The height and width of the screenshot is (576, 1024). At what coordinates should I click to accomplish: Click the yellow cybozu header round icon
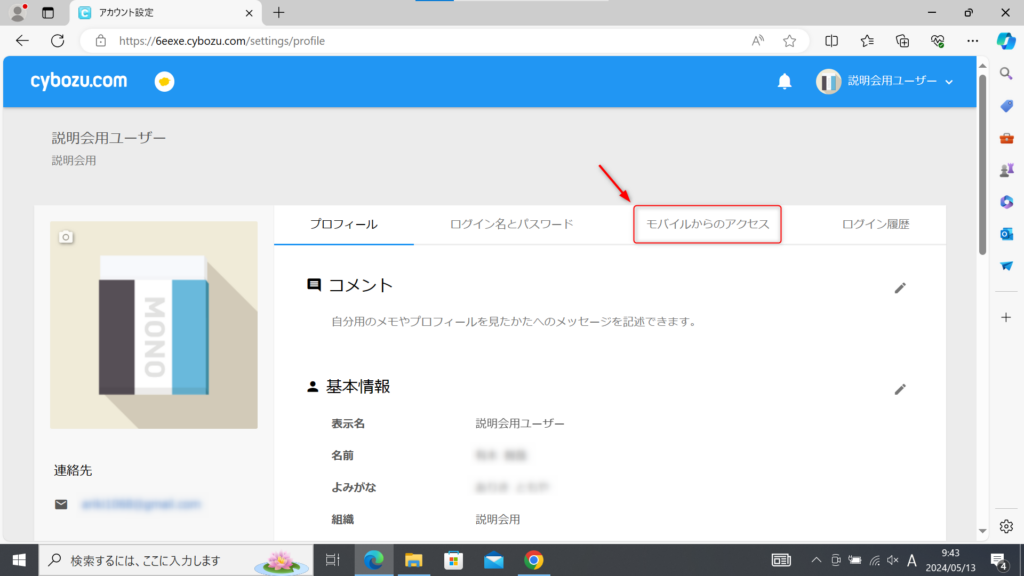click(164, 82)
